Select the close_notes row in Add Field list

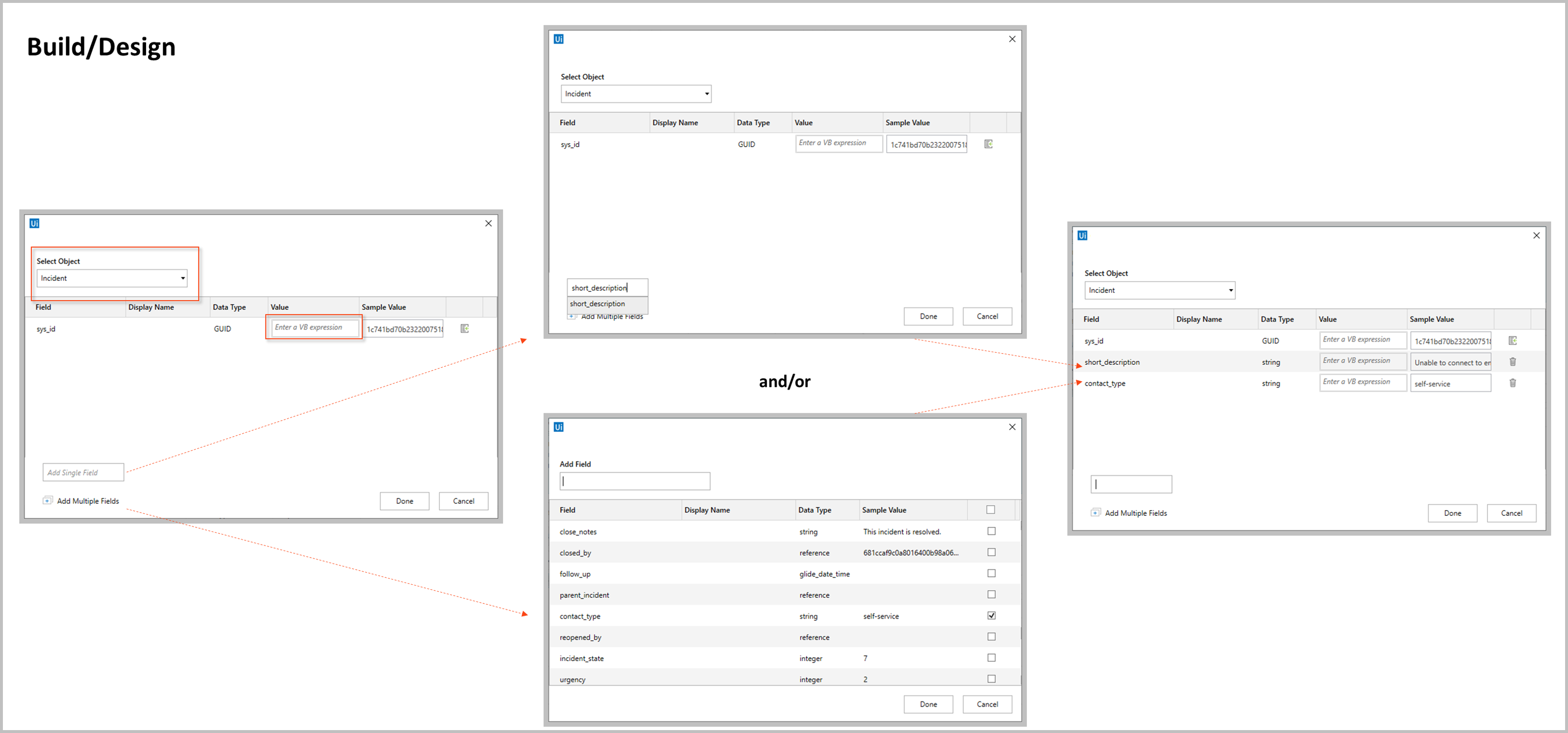click(x=785, y=532)
